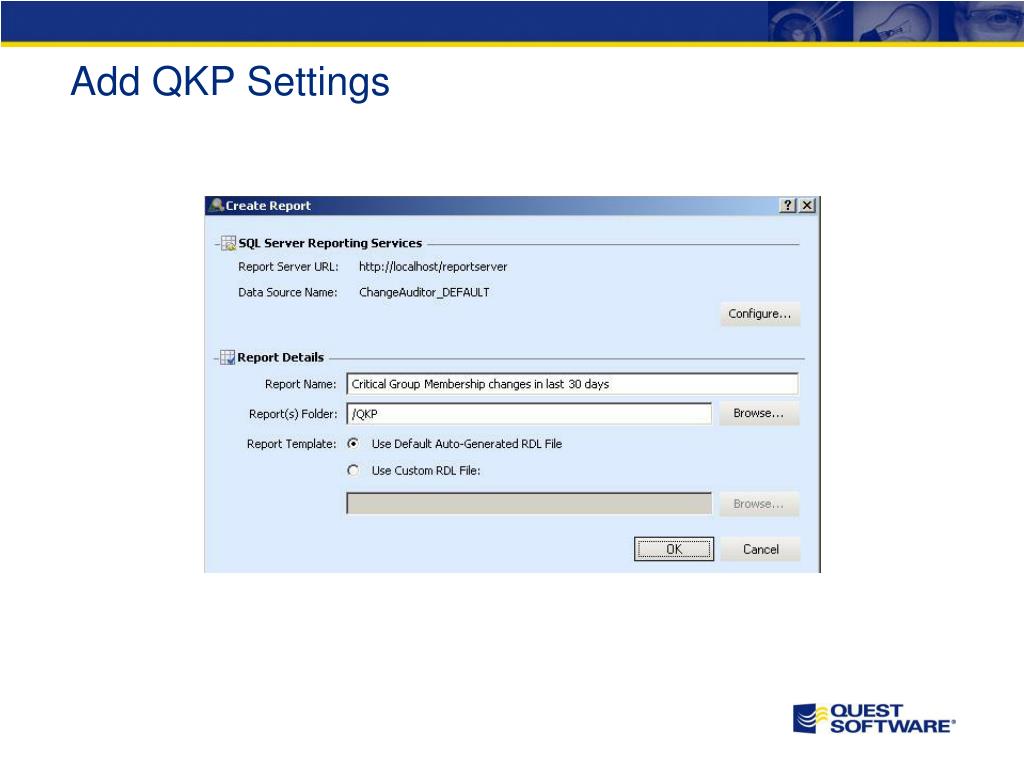Browse for the Report(s) Folder

pyautogui.click(x=758, y=413)
